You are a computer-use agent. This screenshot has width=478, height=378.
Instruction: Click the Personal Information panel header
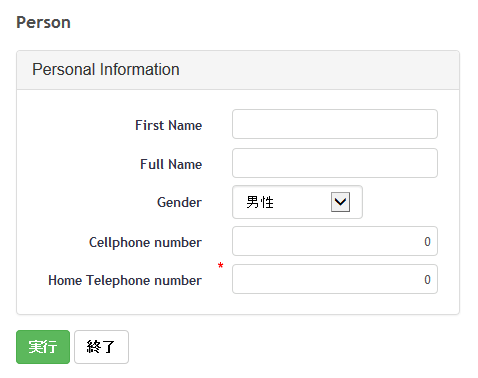click(x=238, y=70)
